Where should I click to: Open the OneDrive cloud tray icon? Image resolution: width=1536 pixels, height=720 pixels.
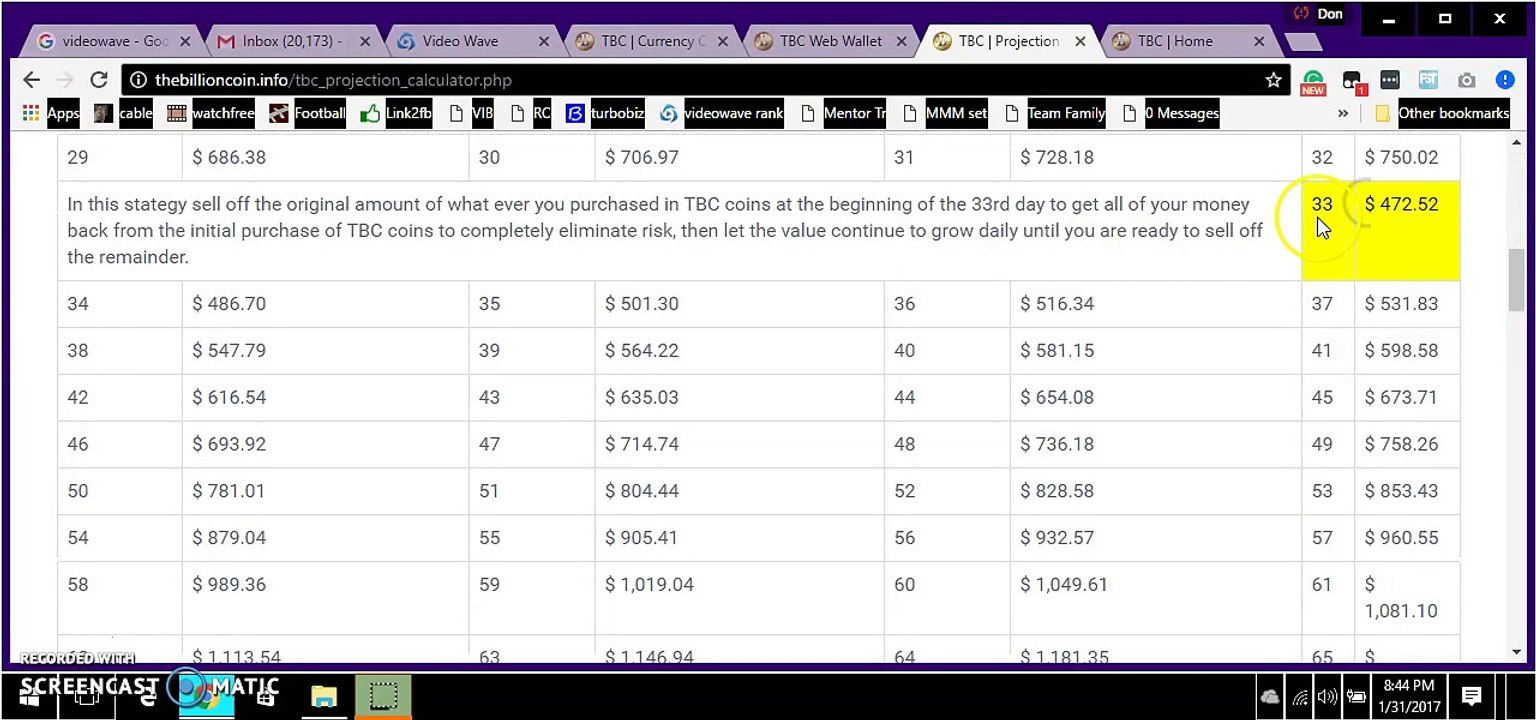point(1270,697)
